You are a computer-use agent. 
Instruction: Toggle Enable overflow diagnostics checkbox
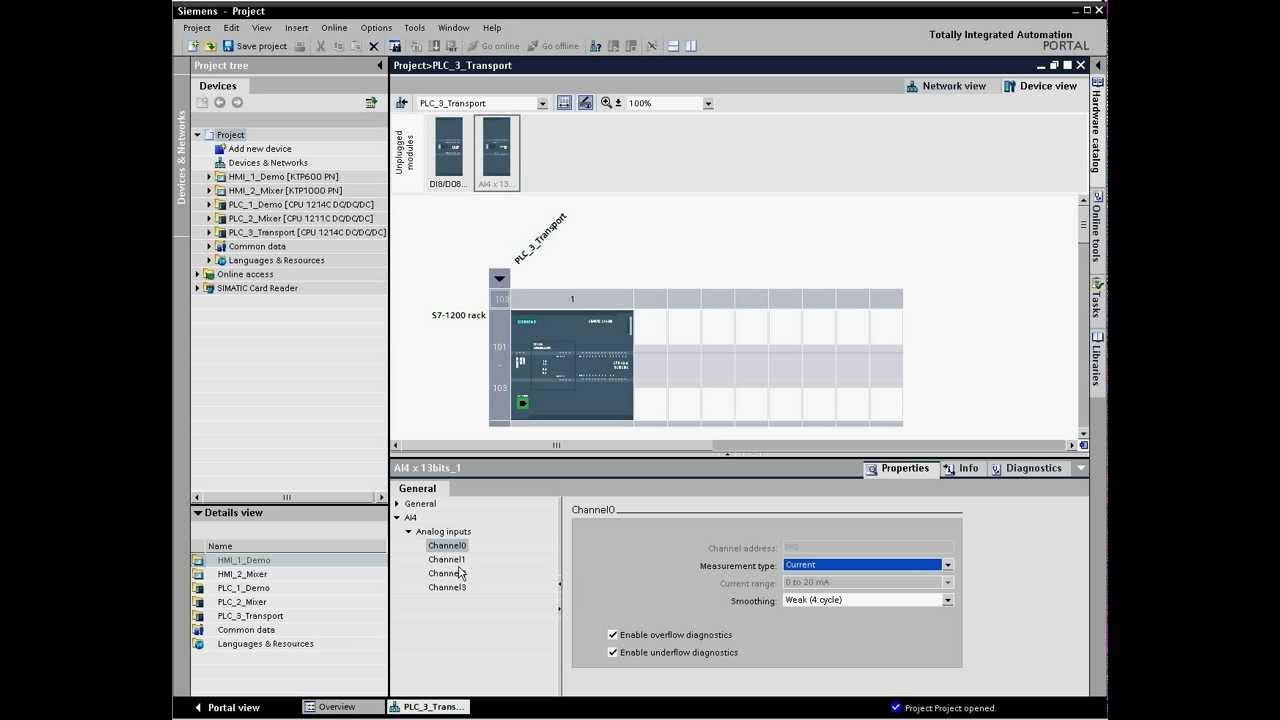coord(613,635)
